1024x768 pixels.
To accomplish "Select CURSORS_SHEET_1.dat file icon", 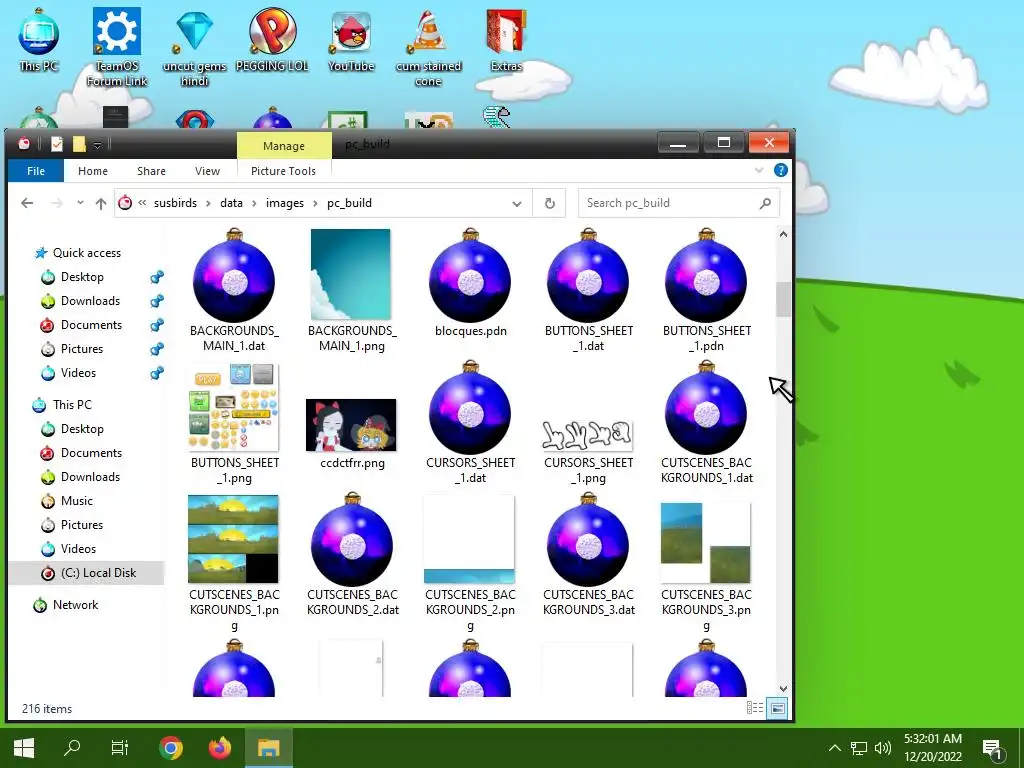I will (x=470, y=407).
